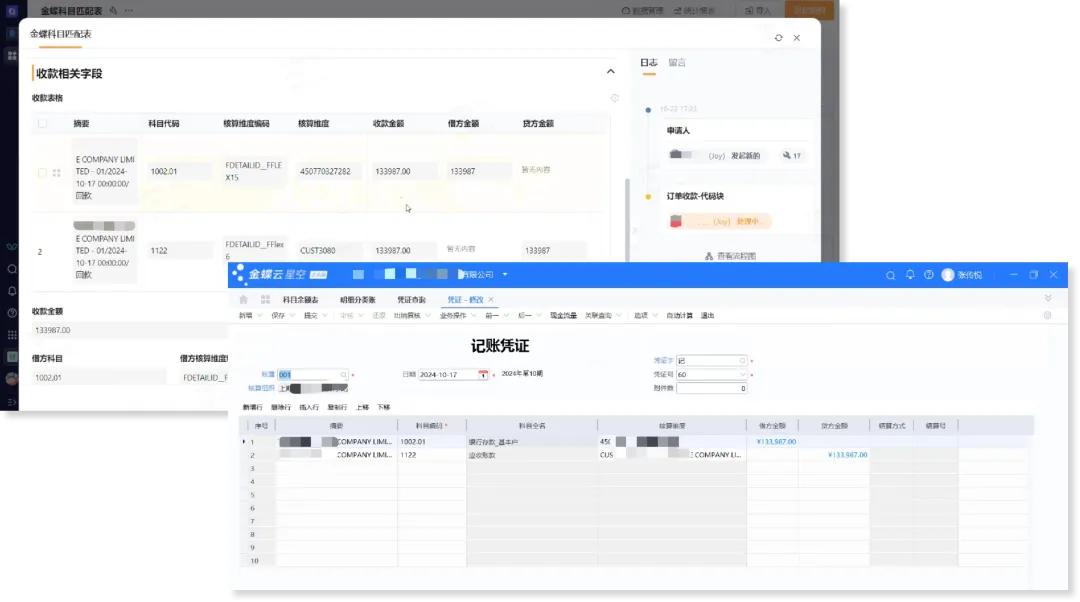Click the Kingdee home icon
1080x602 pixels.
pyautogui.click(x=243, y=300)
